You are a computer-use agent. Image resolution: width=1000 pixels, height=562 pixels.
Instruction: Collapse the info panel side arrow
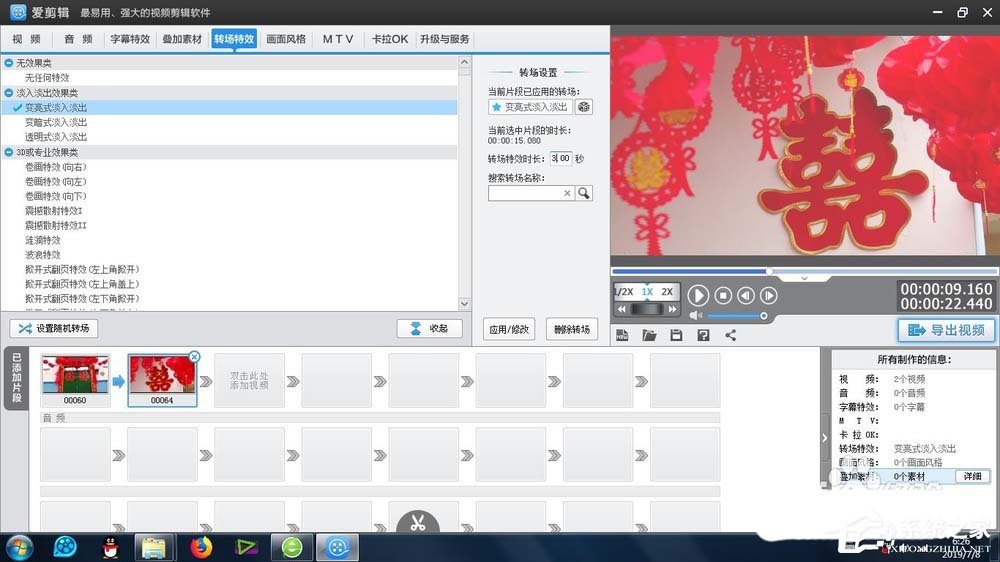tap(825, 438)
